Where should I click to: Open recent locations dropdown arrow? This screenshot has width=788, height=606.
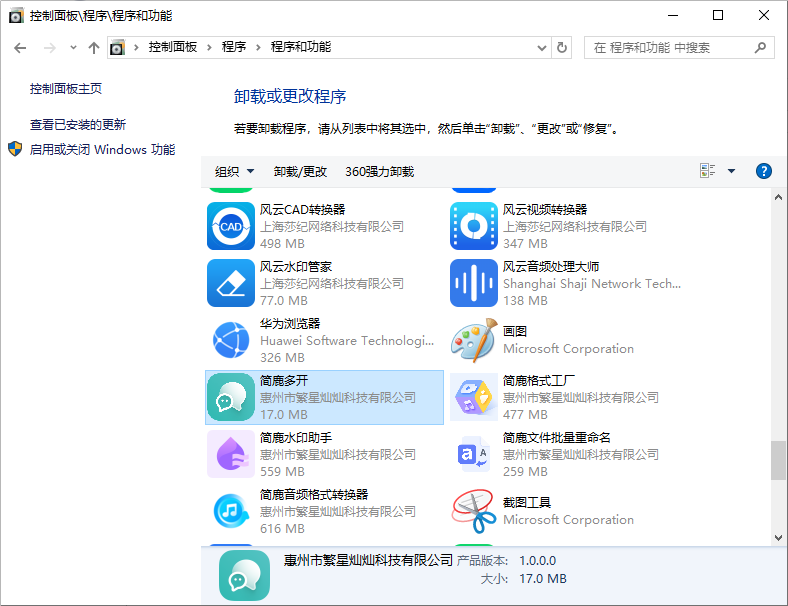(x=73, y=48)
